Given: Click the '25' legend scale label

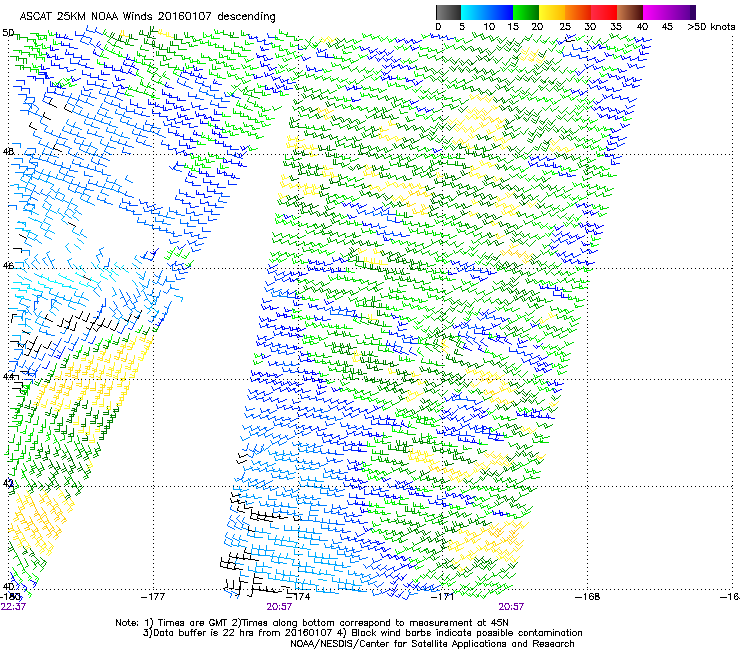Looking at the screenshot, I should pyautogui.click(x=564, y=27).
